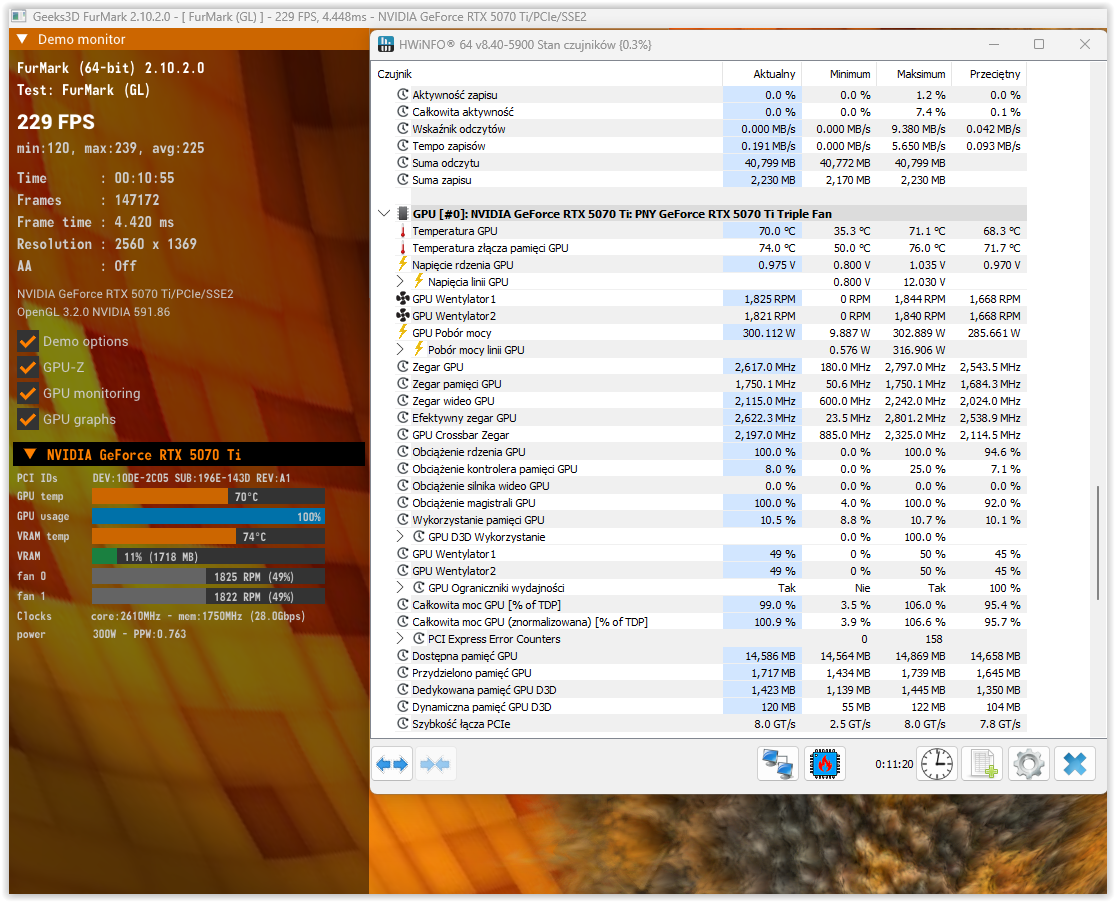Collapse the NVIDIA GeForce RTX 5070 Ti panel
The height and width of the screenshot is (902, 1115).
(x=30, y=454)
